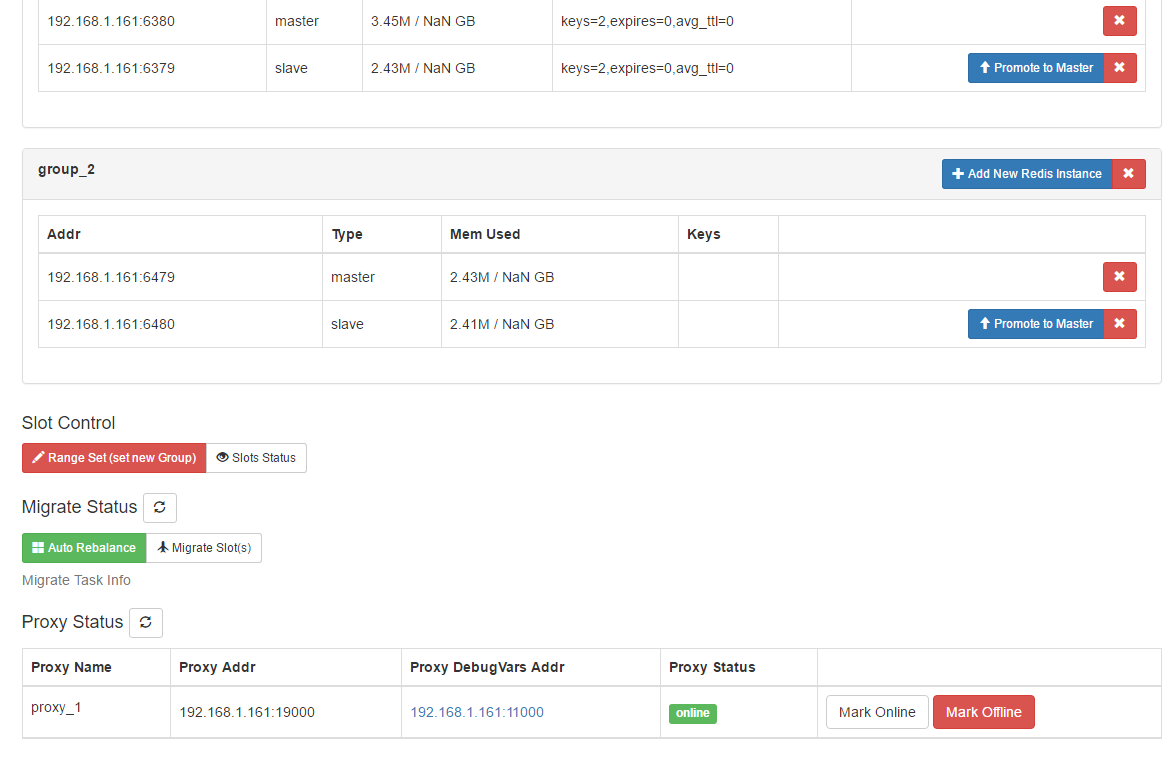Select address 192.168.1.161:6379 cell
Viewport: 1176px width, 758px height.
click(152, 68)
